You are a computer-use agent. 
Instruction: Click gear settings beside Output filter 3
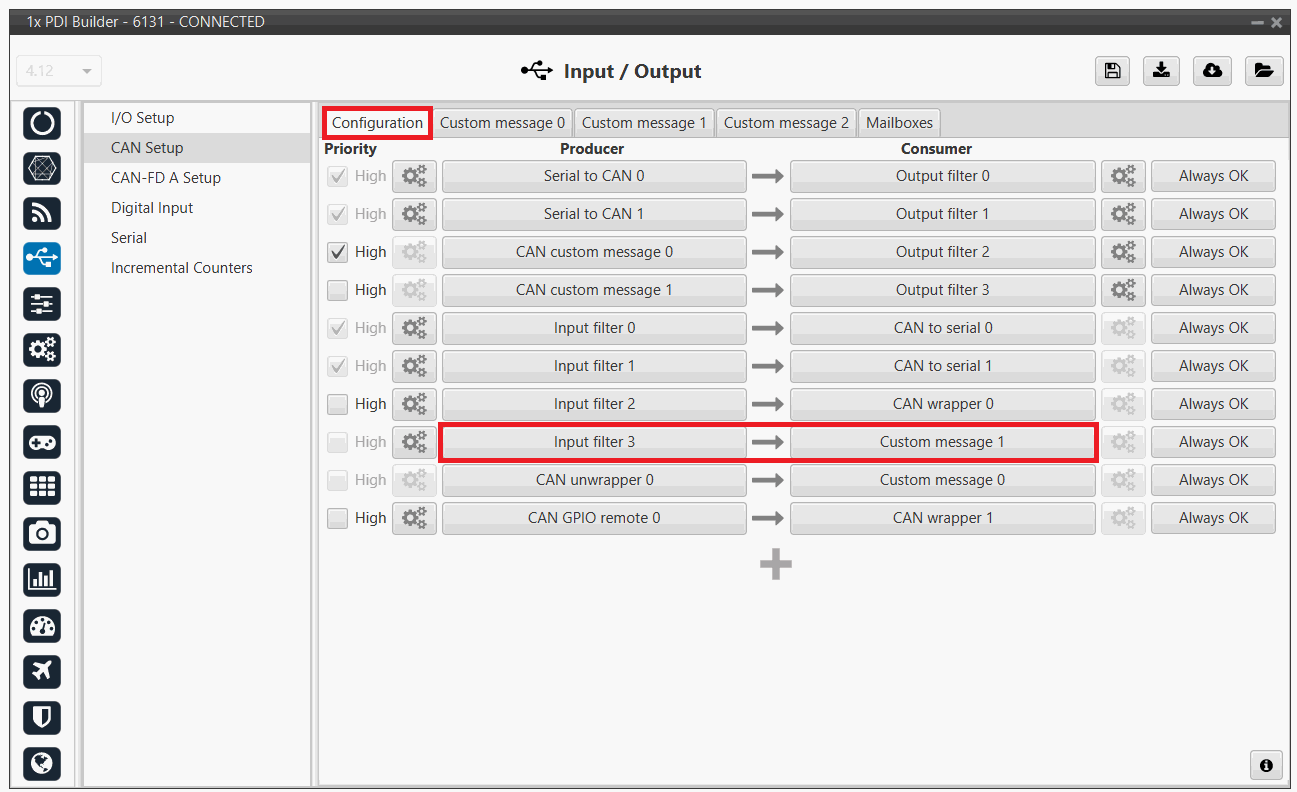point(1123,290)
